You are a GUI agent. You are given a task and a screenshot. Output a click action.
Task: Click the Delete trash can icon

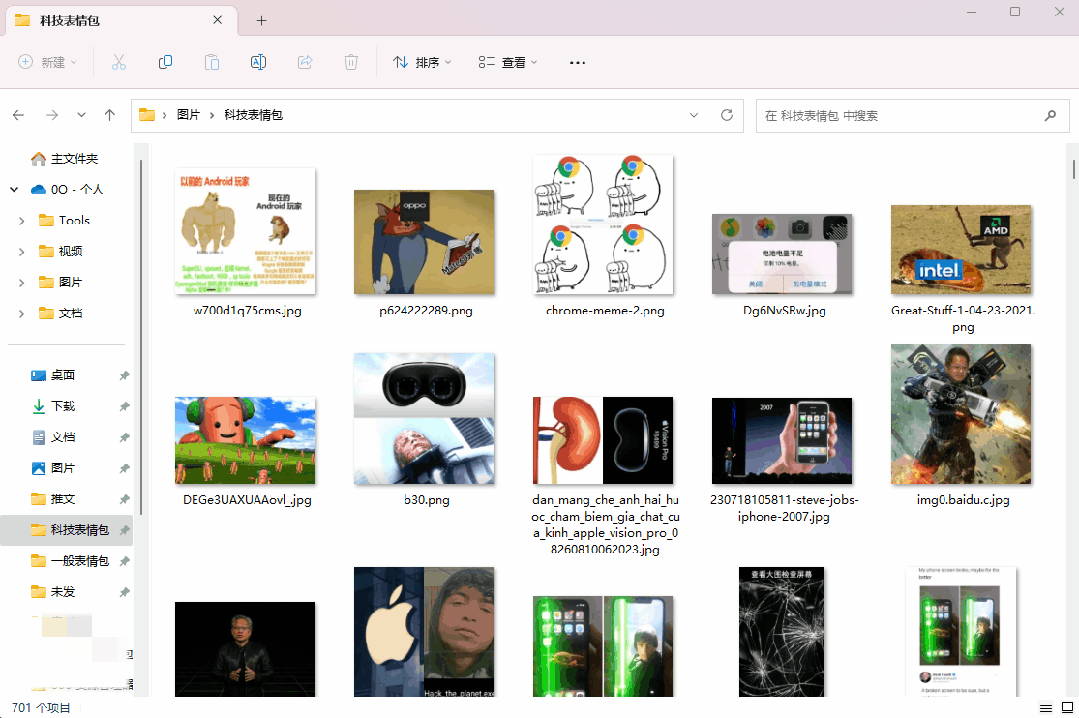tap(351, 63)
